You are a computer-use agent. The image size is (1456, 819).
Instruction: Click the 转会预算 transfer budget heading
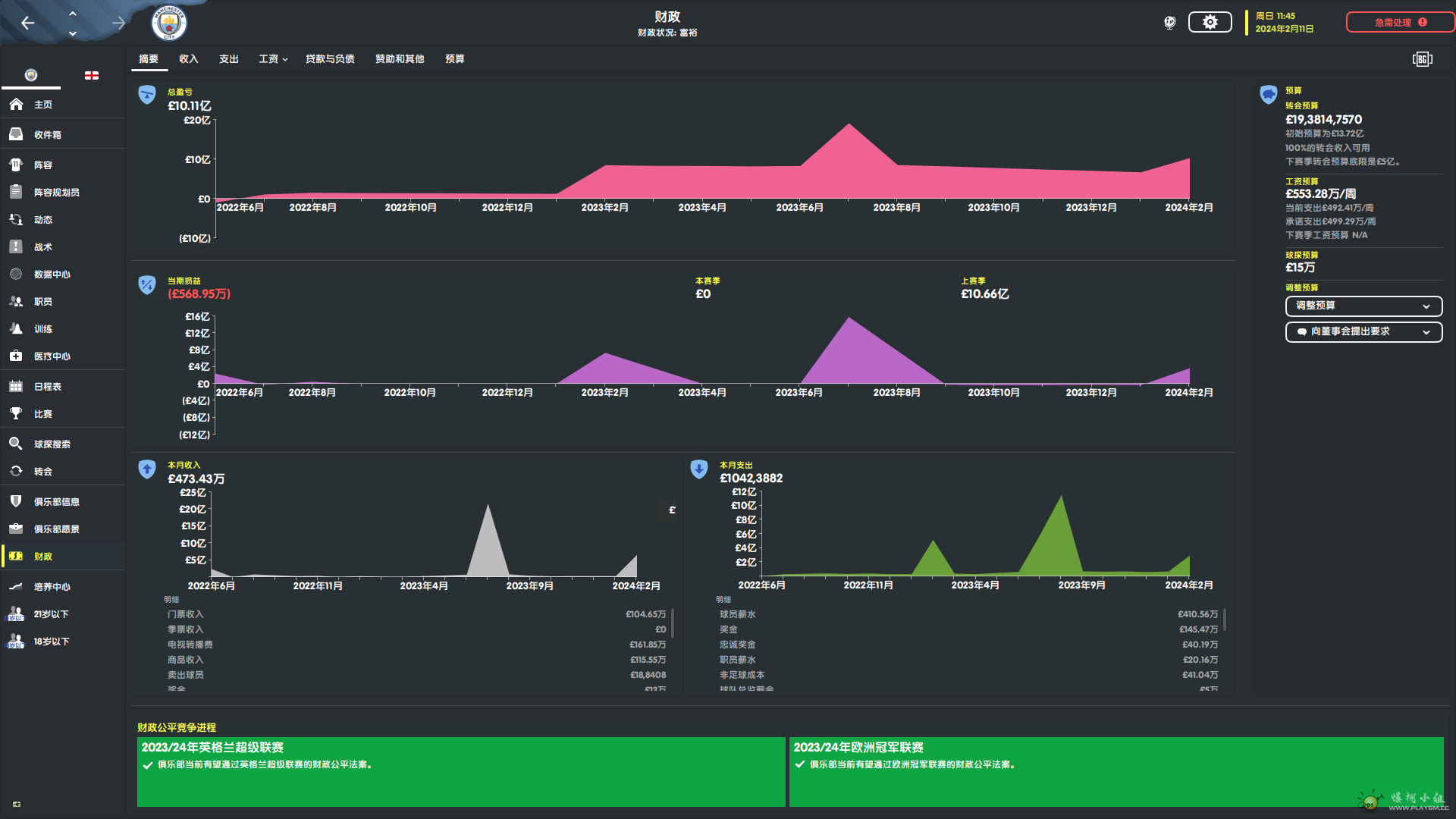[1301, 105]
